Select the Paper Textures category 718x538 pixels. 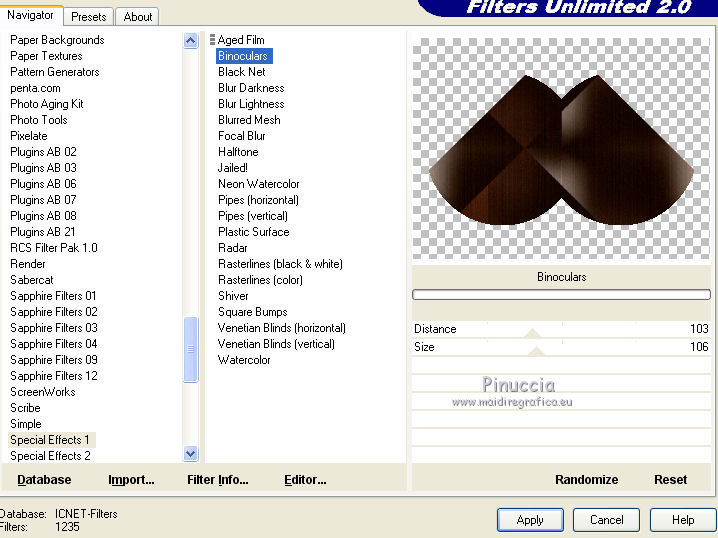[x=46, y=56]
